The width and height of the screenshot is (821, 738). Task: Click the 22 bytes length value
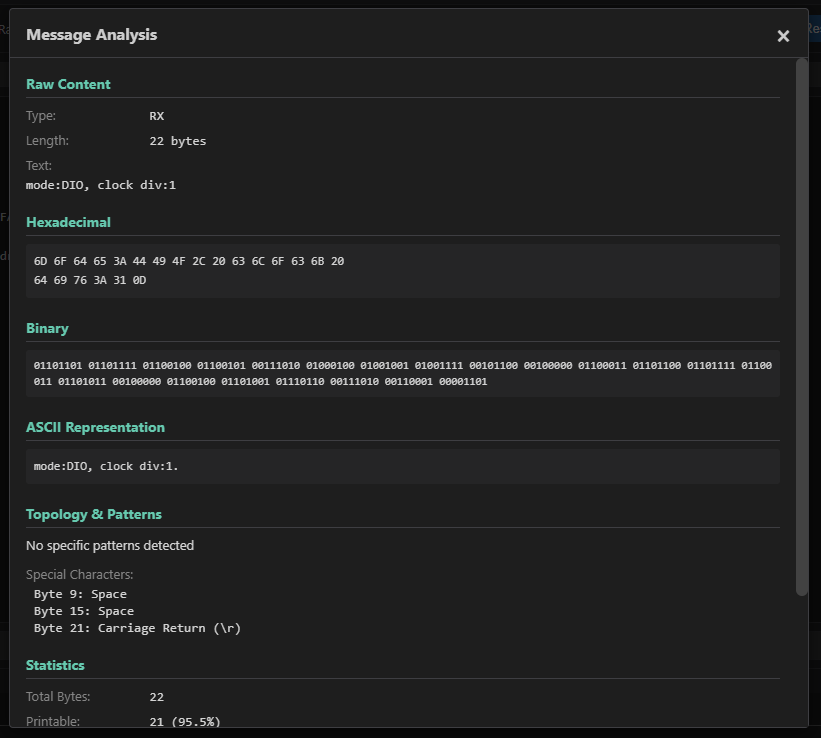pos(177,141)
